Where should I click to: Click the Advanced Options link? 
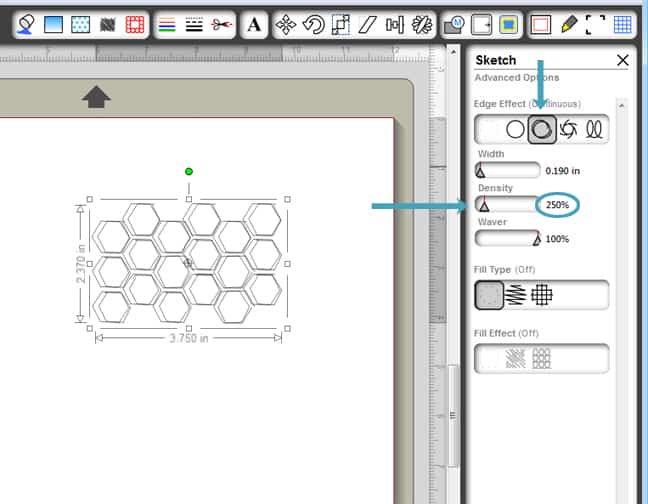517,78
